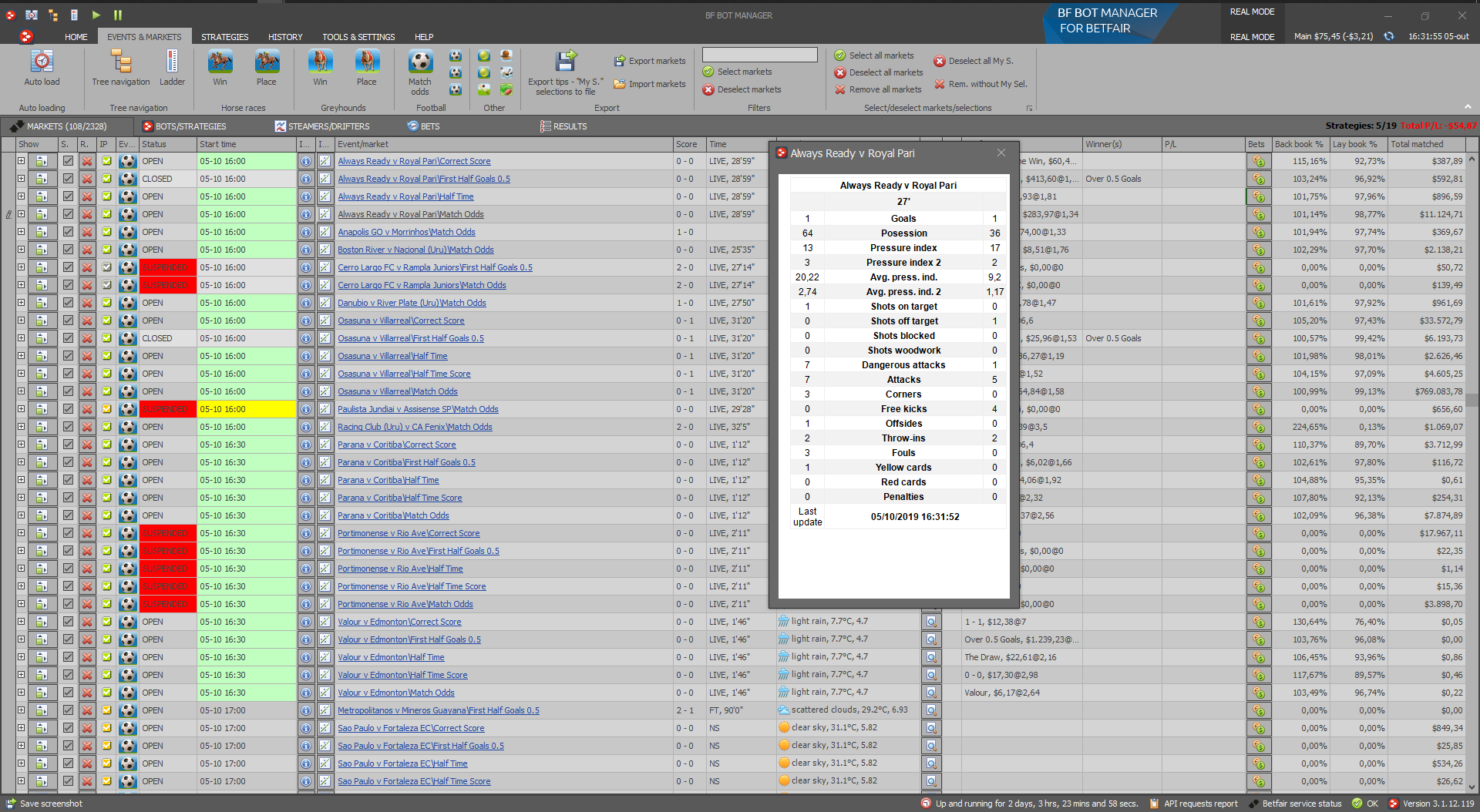
Task: Click Save screenshot in status bar
Action: (45, 804)
